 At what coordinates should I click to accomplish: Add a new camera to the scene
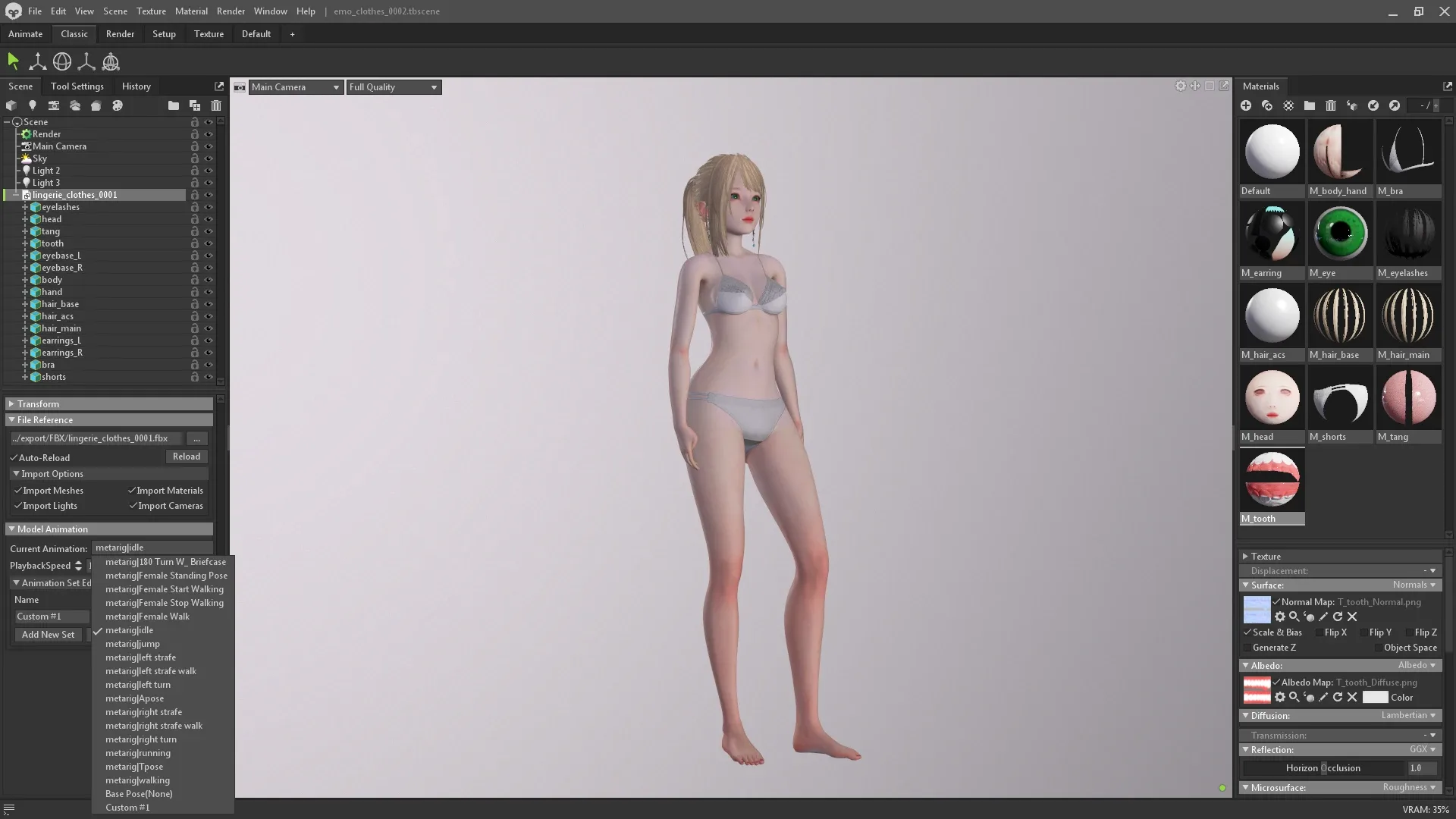54,105
